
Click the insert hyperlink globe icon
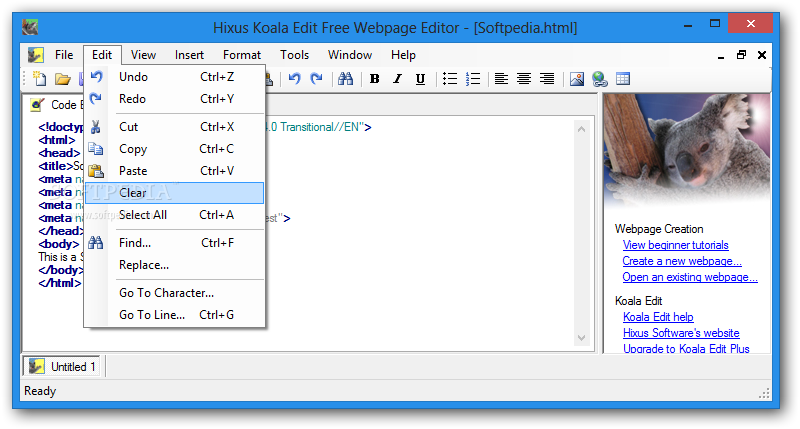[x=599, y=79]
